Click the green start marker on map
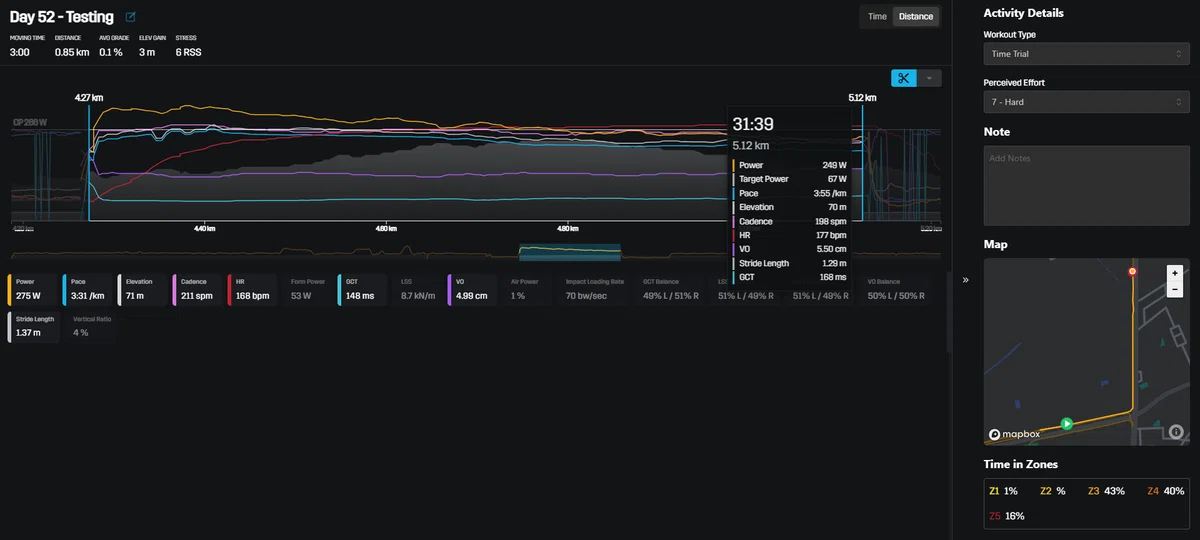 tap(1067, 424)
